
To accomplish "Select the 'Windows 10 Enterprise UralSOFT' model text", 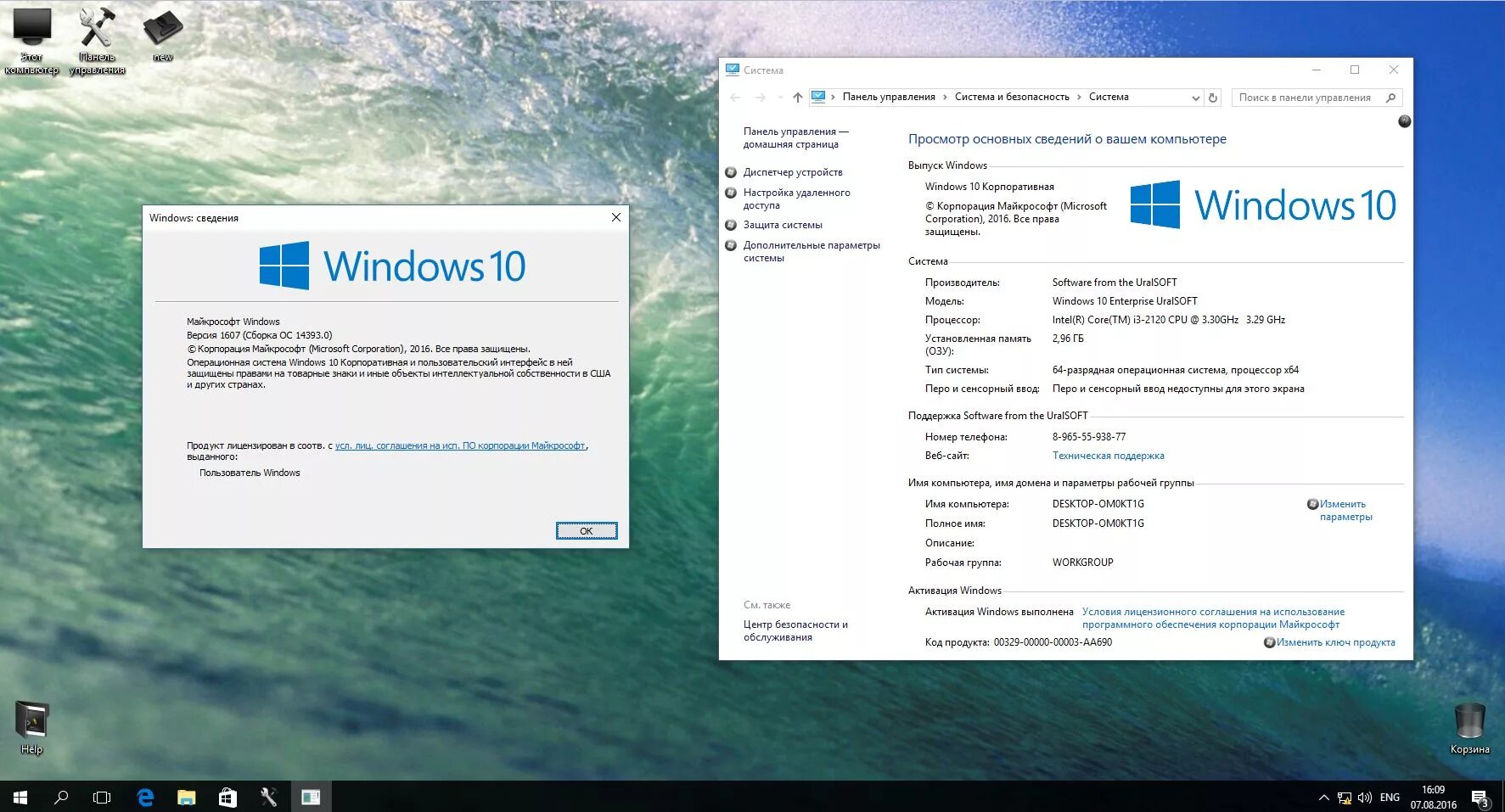I will pyautogui.click(x=1125, y=301).
